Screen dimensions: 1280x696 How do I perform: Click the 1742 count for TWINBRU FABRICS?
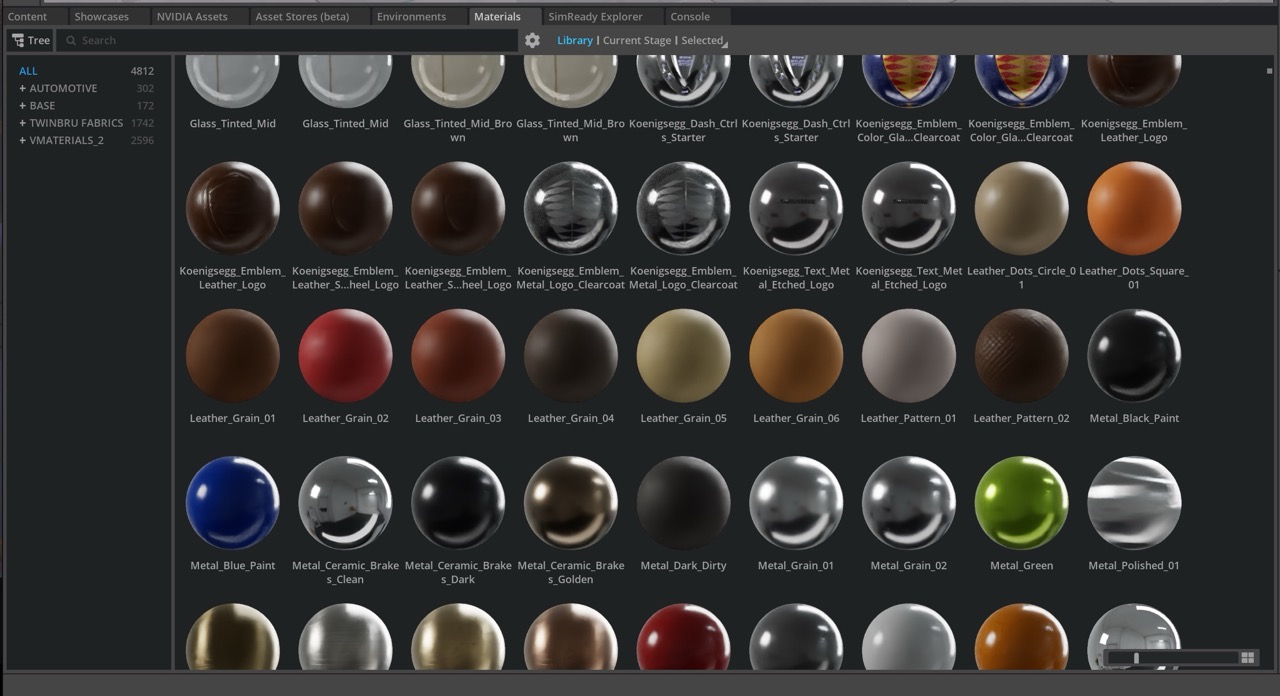click(x=142, y=123)
